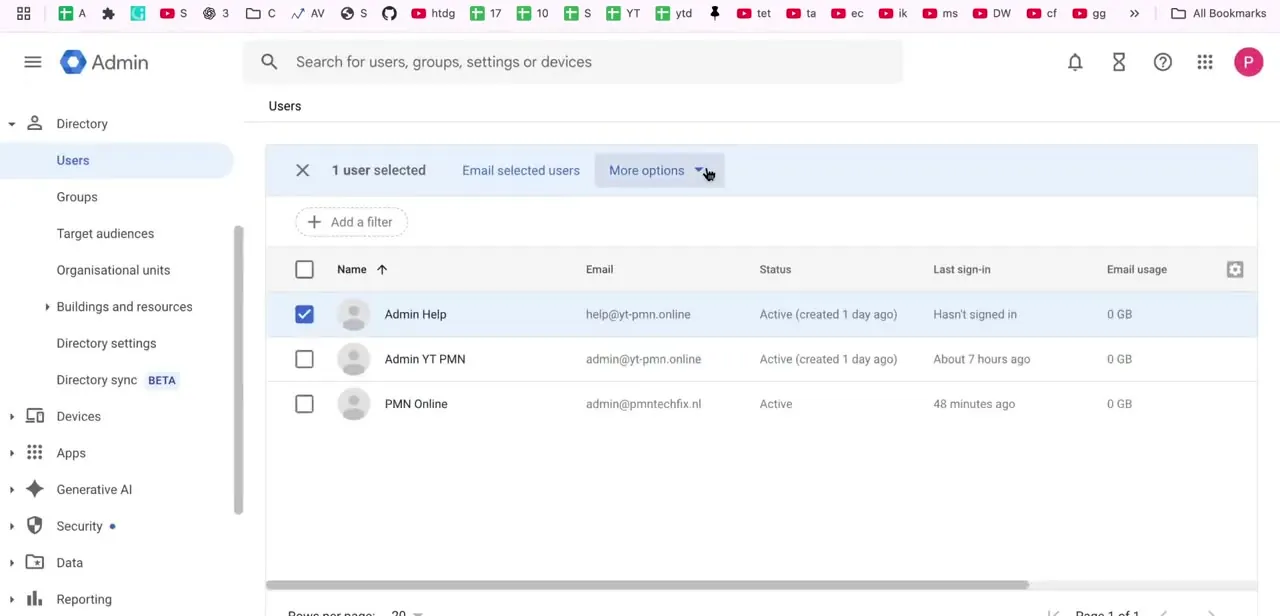Open the More options dropdown
The width and height of the screenshot is (1280, 616).
pos(659,170)
